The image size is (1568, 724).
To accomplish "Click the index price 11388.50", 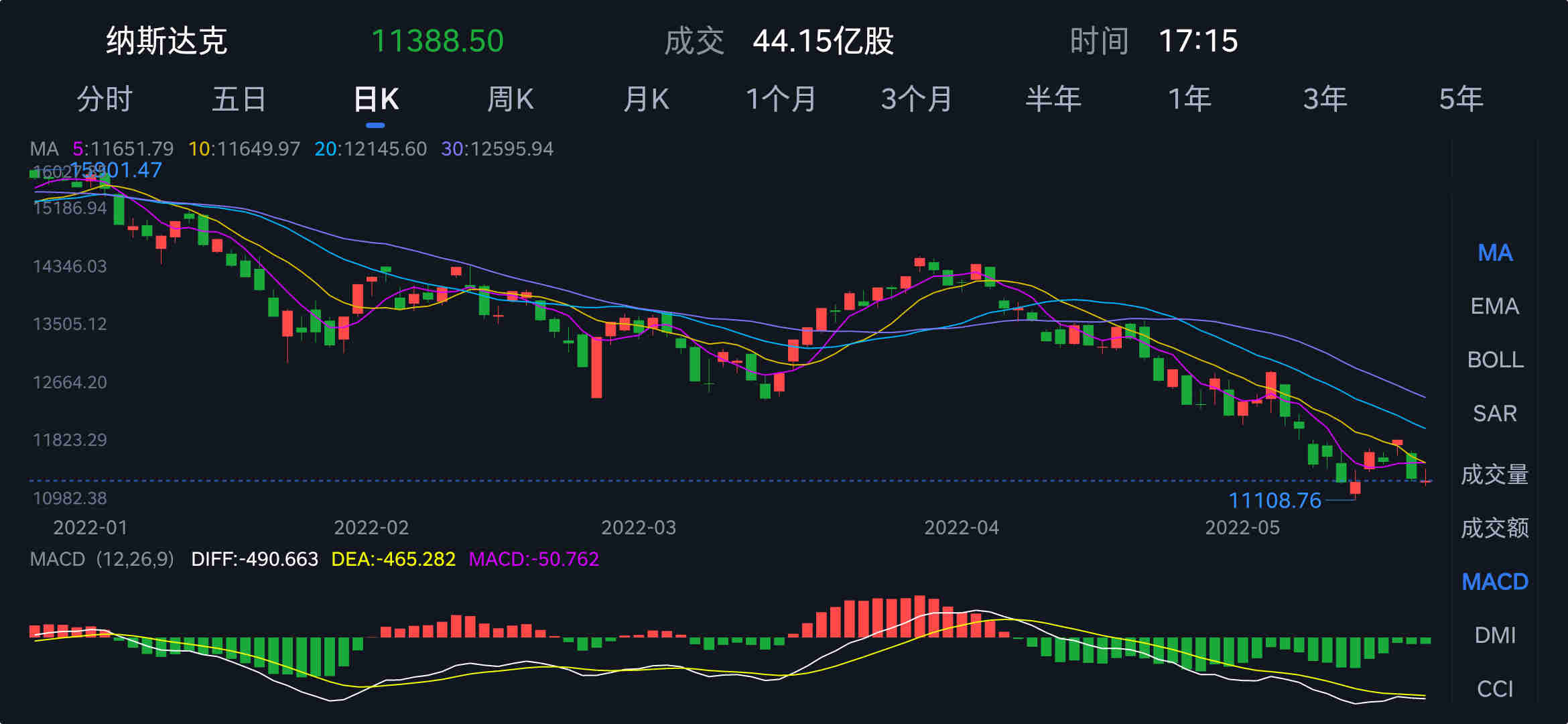I will (438, 41).
